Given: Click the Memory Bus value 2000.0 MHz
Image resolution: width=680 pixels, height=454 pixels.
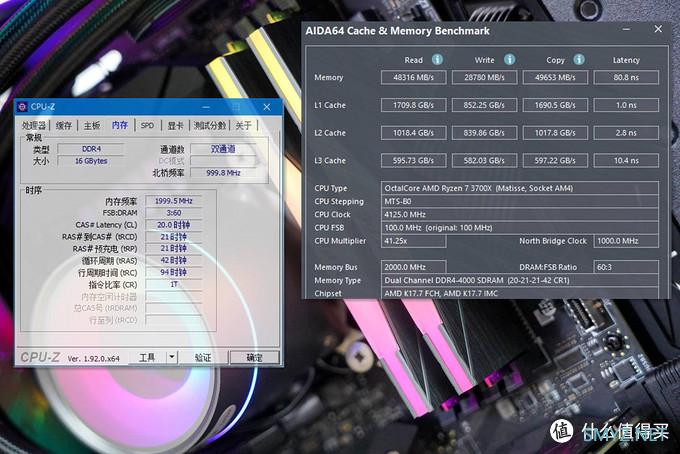Looking at the screenshot, I should 414,267.
